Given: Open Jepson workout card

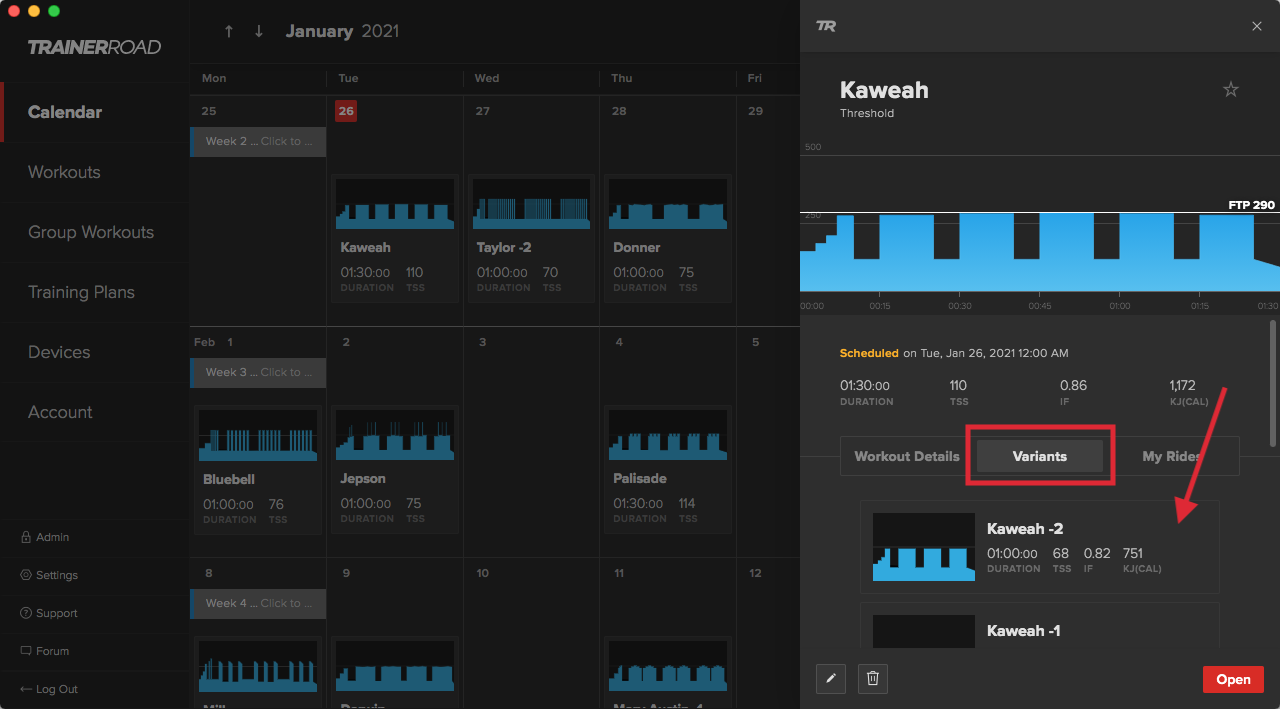Looking at the screenshot, I should (395, 469).
